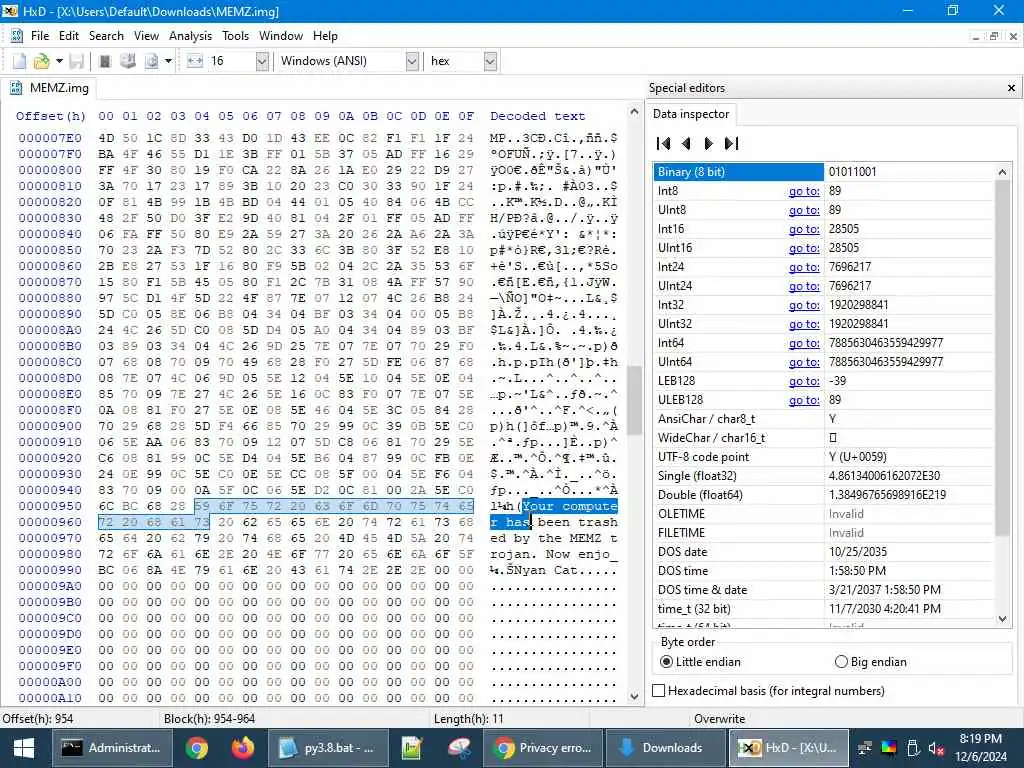Click the Open disk toolbar icon
This screenshot has height=768, width=1024.
pos(128,61)
